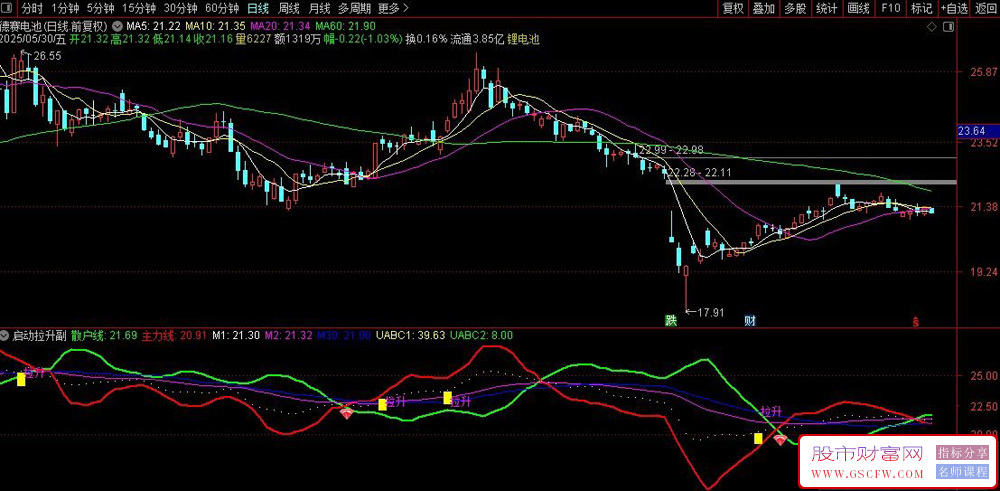Image resolution: width=1000 pixels, height=491 pixels.
Task: Switch to the 周线 weekly tab
Action: [x=289, y=8]
